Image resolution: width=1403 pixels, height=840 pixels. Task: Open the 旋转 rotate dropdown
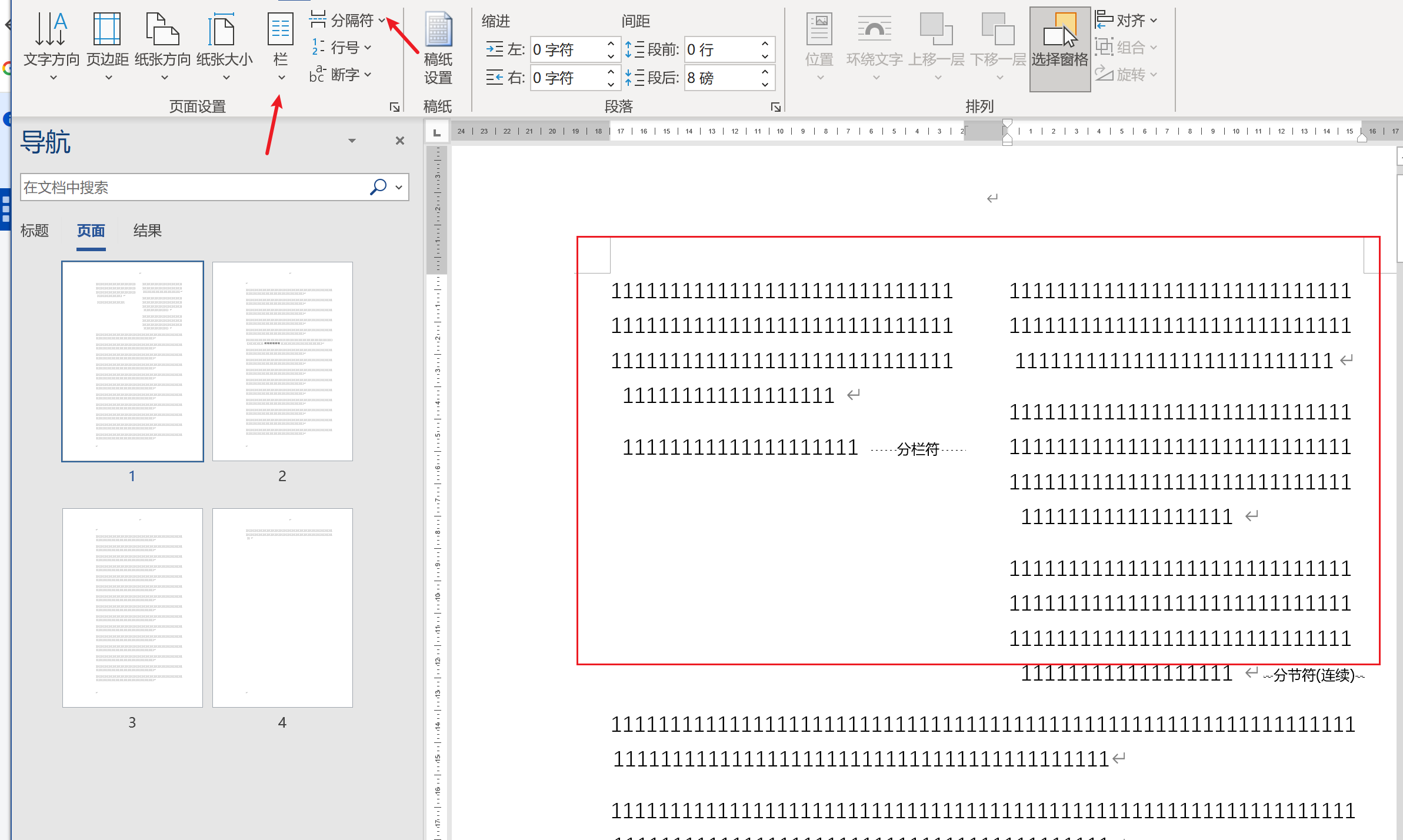point(1126,74)
